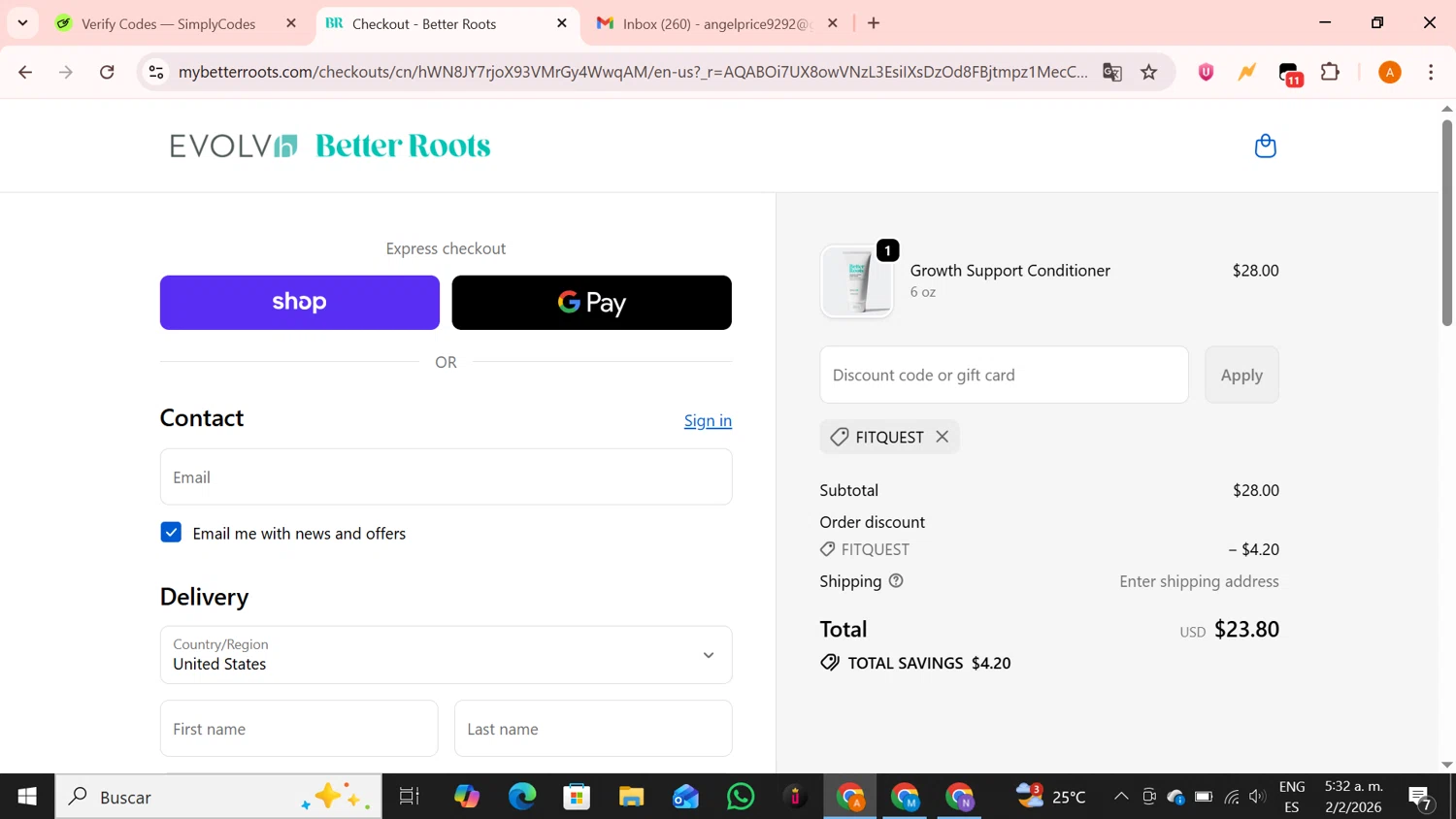Switch to the Verify Codes SimplyCodes tab
The image size is (1456, 819).
coord(168,23)
